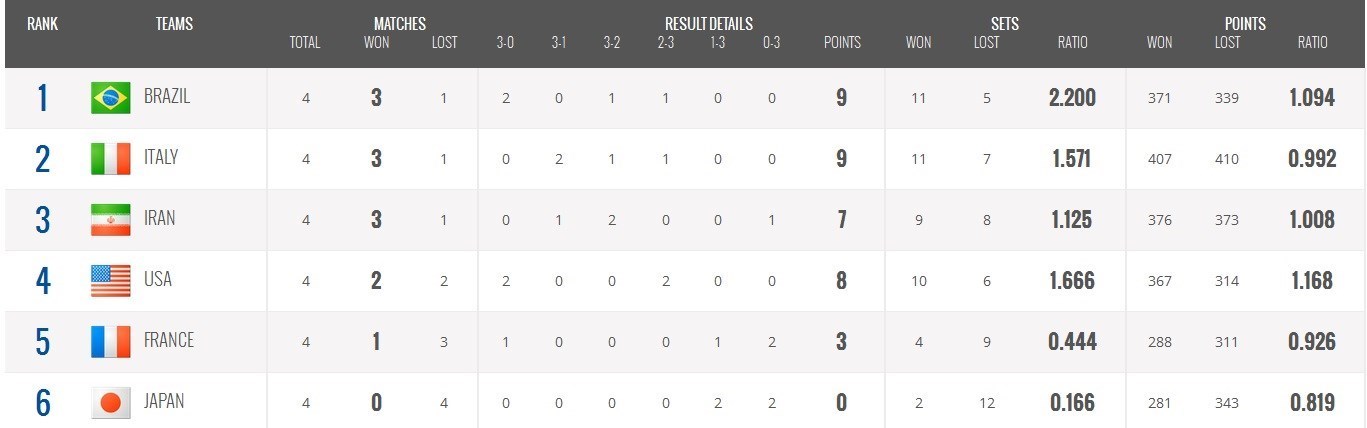Open the BRAZIL team link

tap(167, 97)
